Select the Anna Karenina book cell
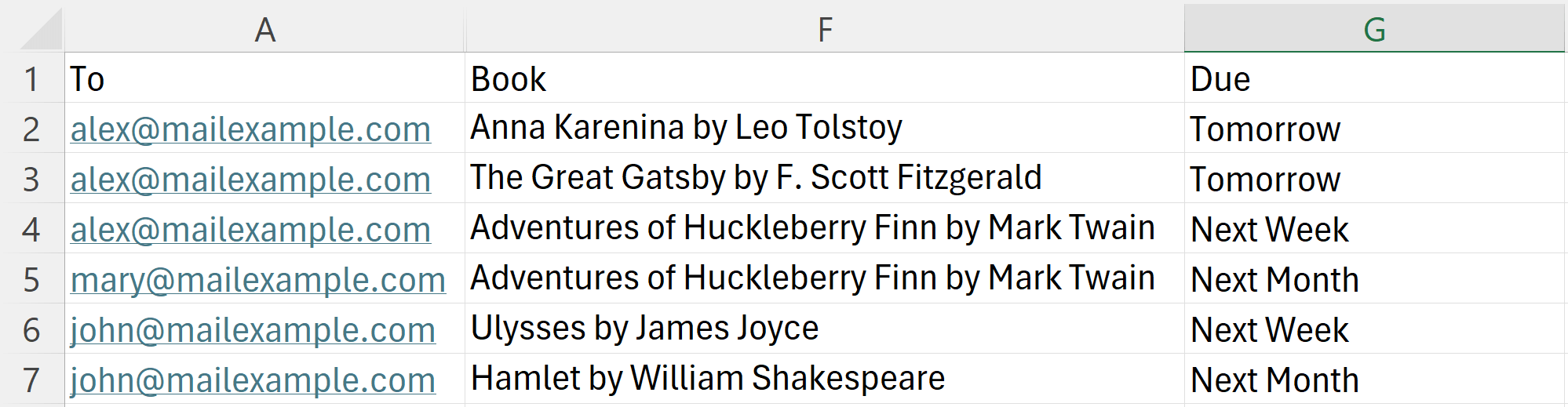 click(686, 128)
